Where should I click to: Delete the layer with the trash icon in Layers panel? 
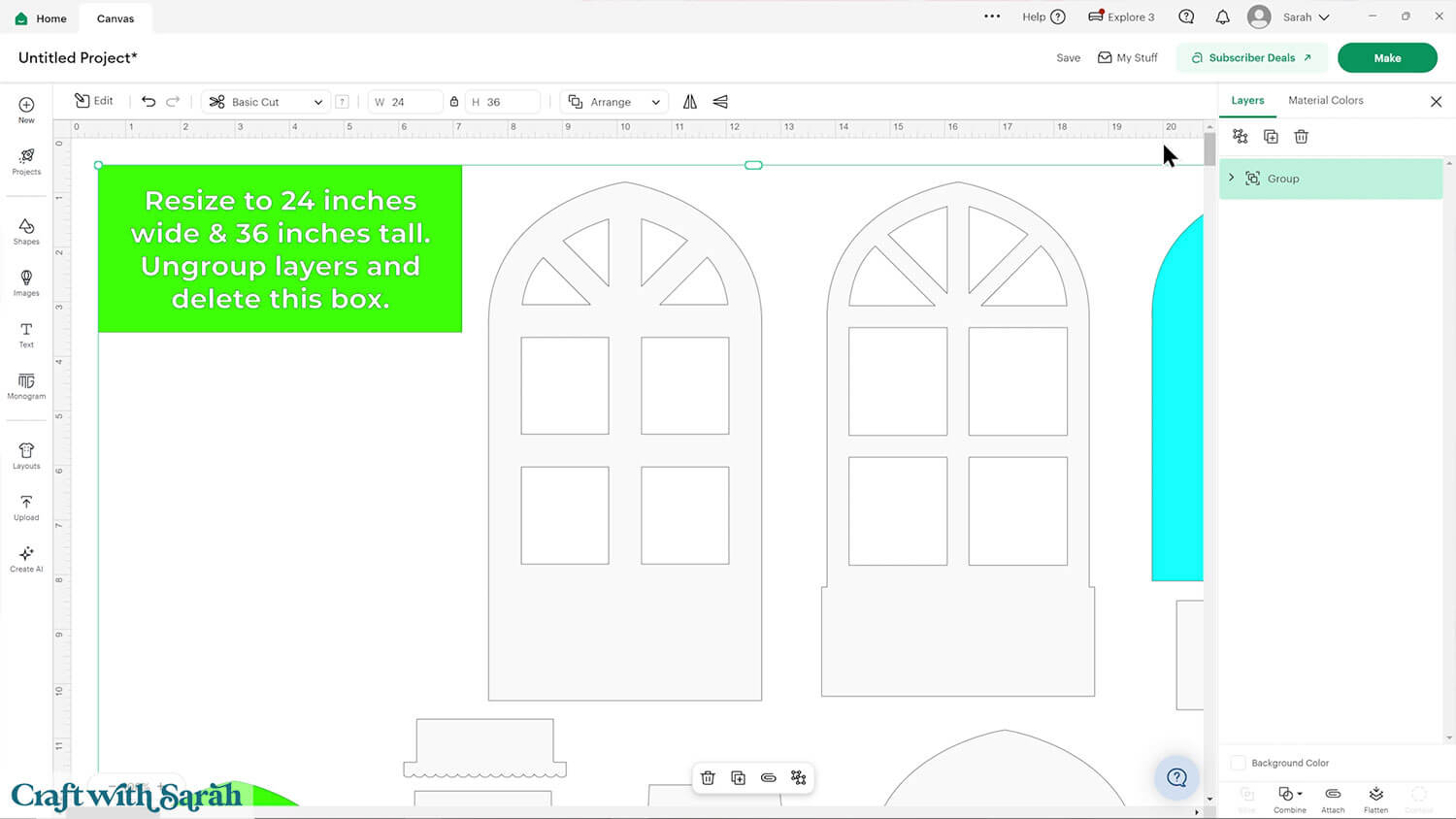click(1301, 137)
